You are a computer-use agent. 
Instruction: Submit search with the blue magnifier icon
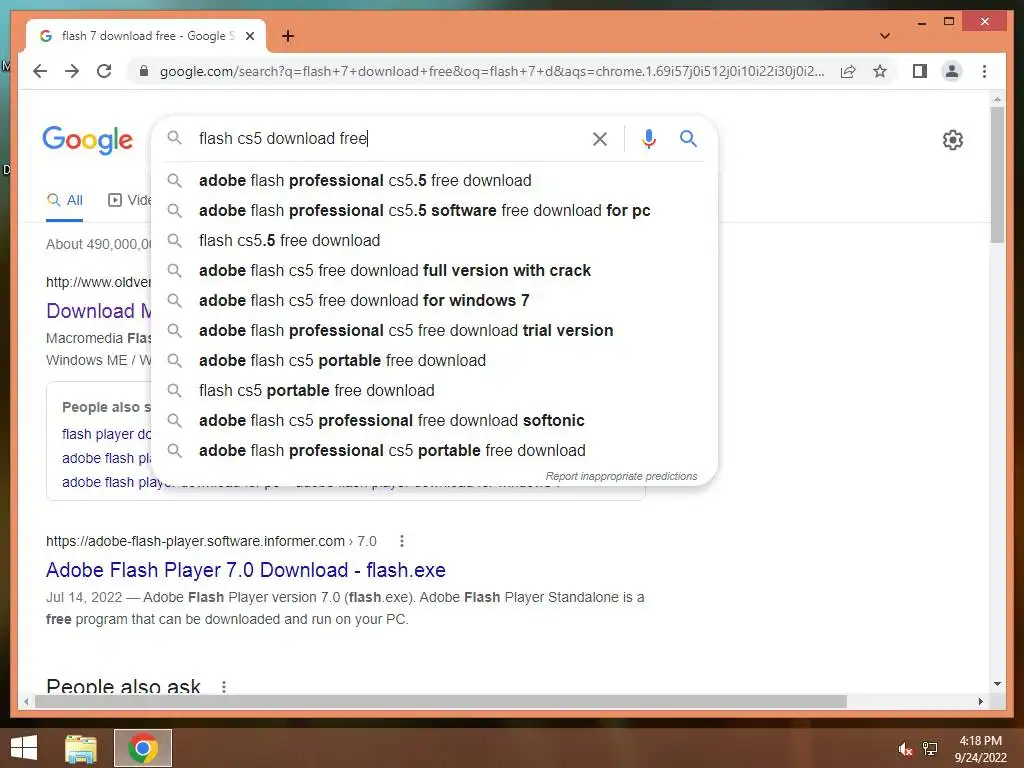click(688, 138)
